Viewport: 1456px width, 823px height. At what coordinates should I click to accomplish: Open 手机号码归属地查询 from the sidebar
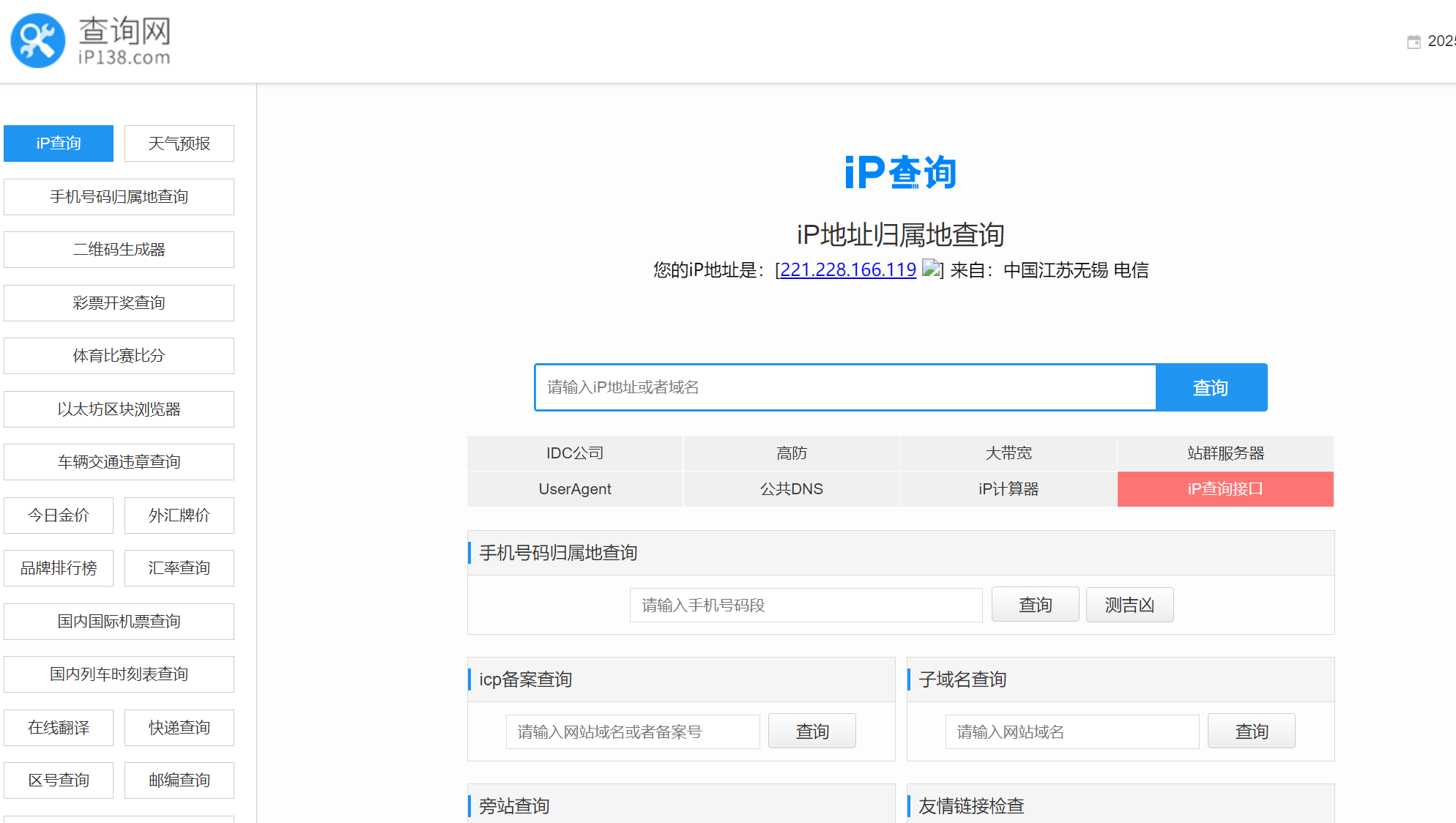(119, 196)
